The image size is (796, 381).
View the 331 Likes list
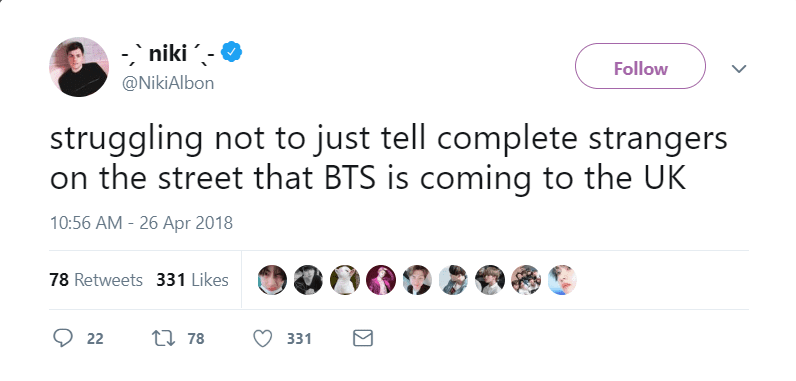192,280
